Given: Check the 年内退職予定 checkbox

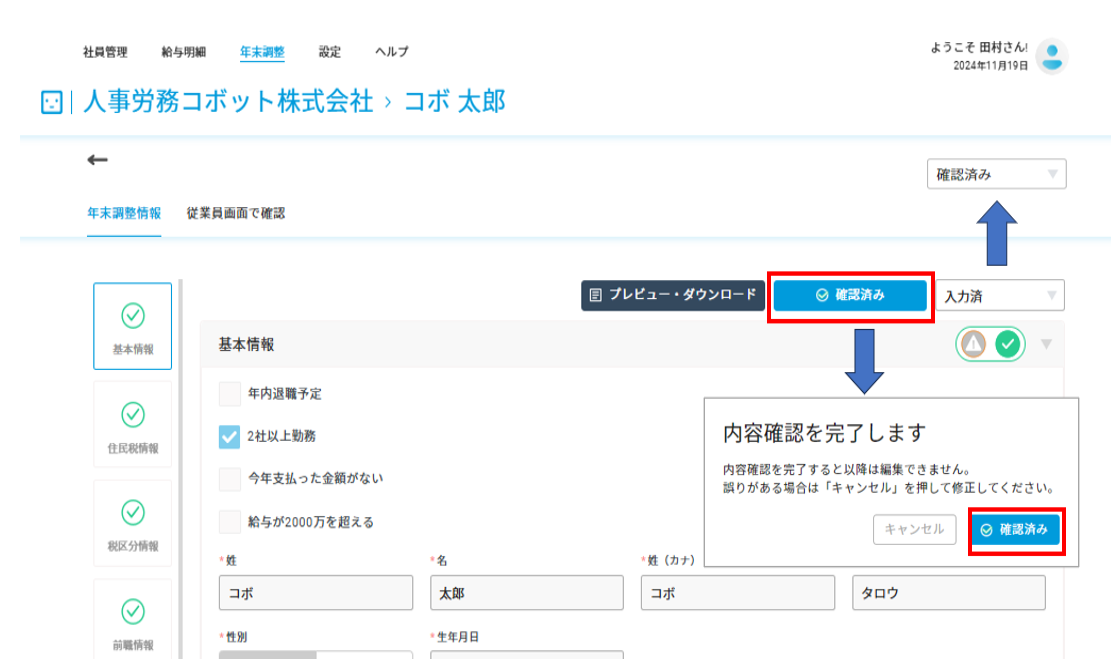Looking at the screenshot, I should 230,393.
